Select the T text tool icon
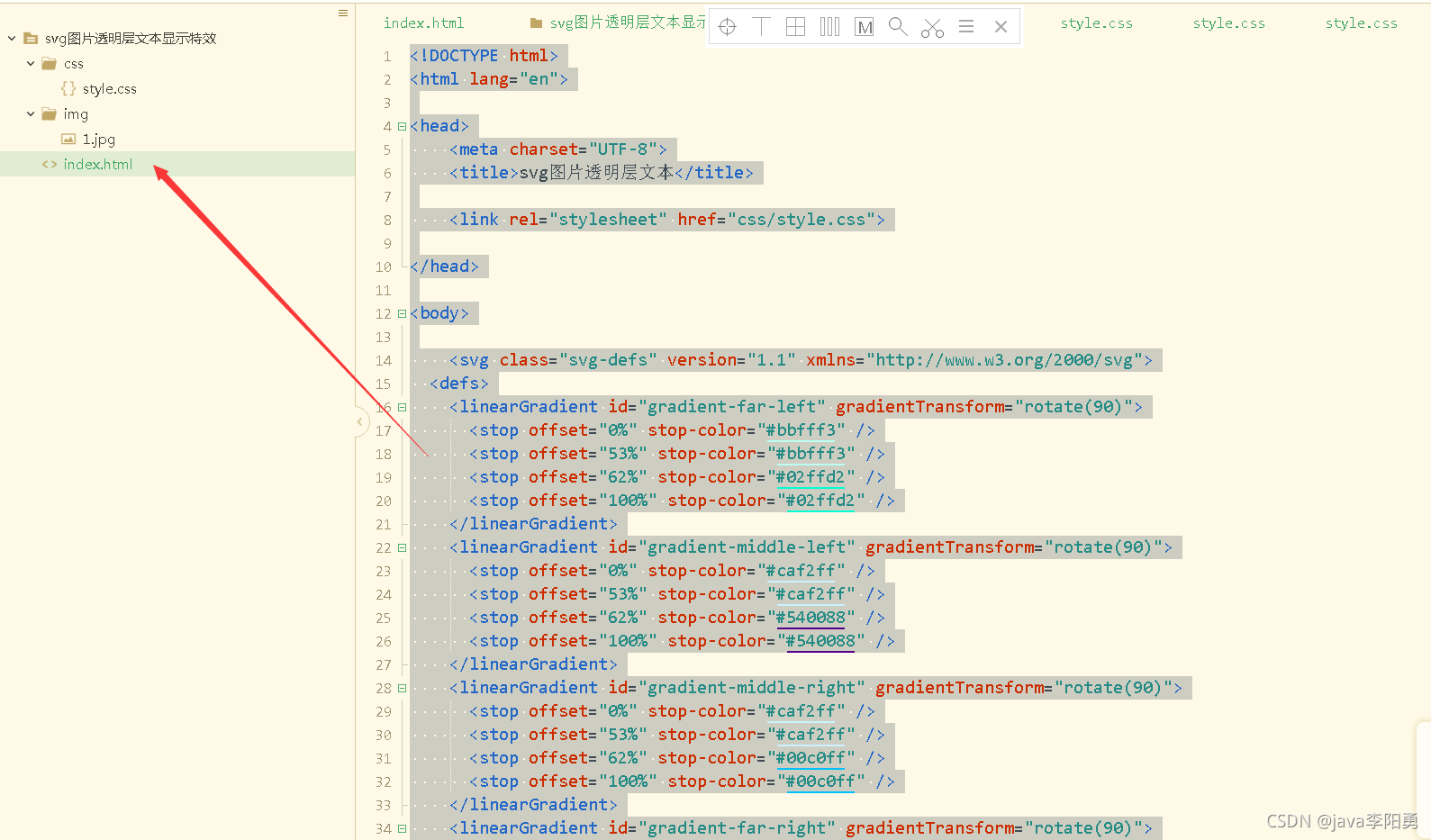 [762, 27]
